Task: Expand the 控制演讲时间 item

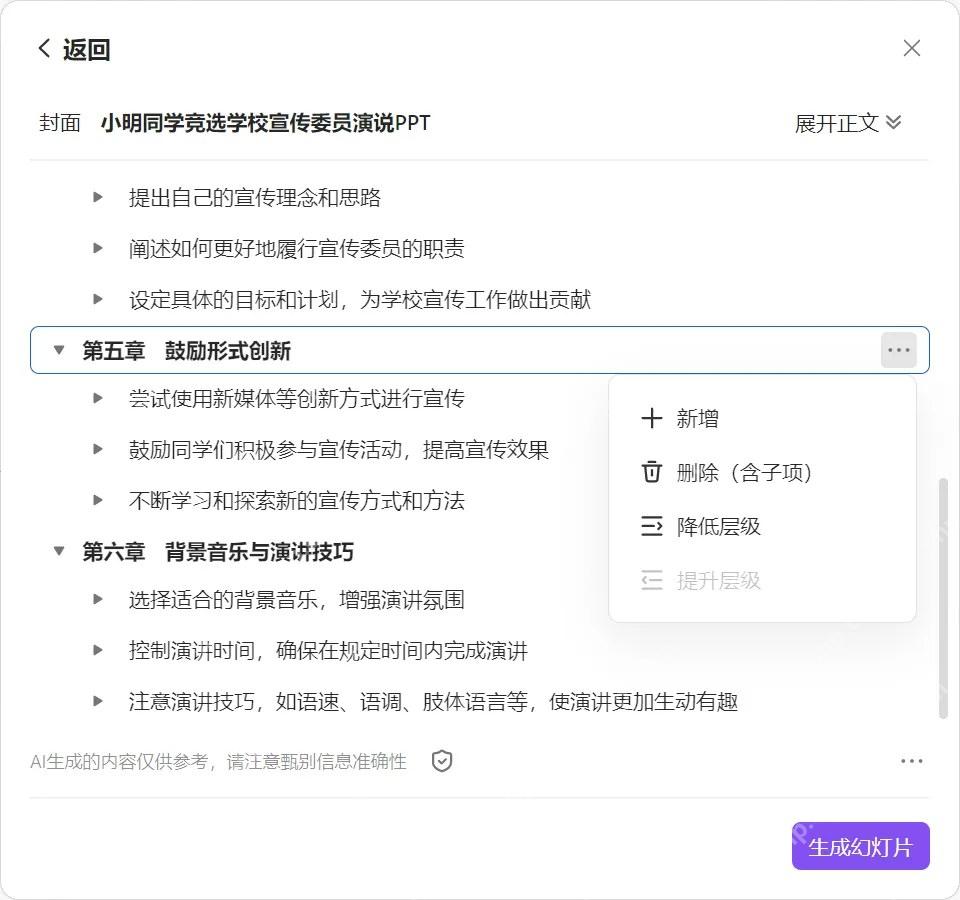Action: click(97, 650)
